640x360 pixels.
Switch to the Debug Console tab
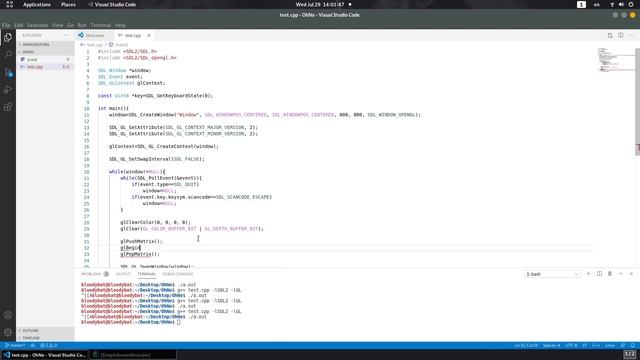(178, 274)
